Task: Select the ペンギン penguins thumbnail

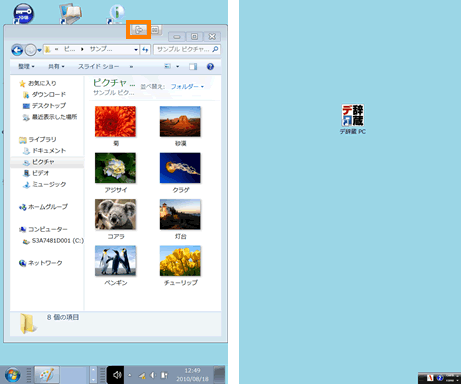Action: [x=115, y=261]
